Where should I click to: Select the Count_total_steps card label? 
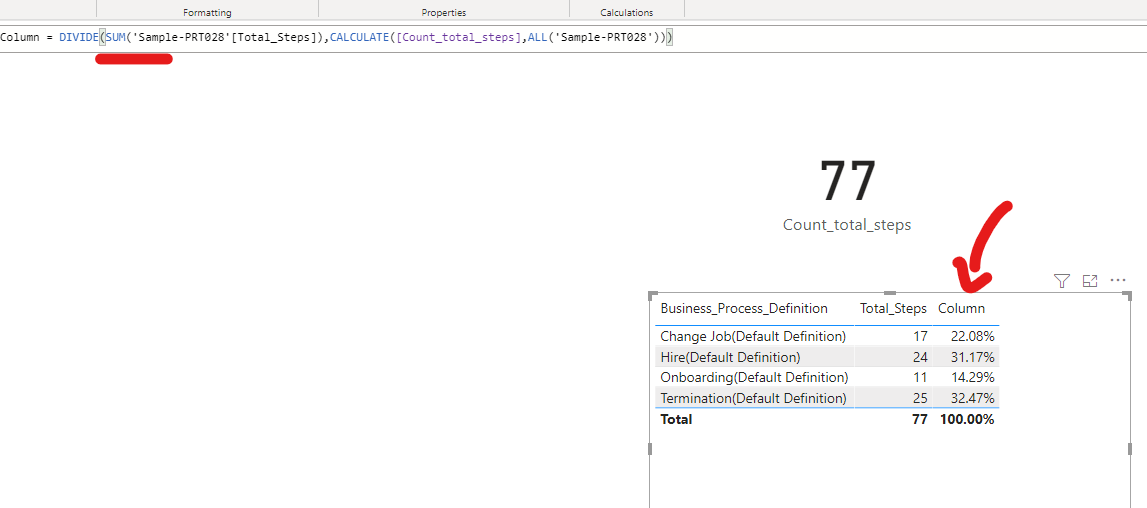847,225
